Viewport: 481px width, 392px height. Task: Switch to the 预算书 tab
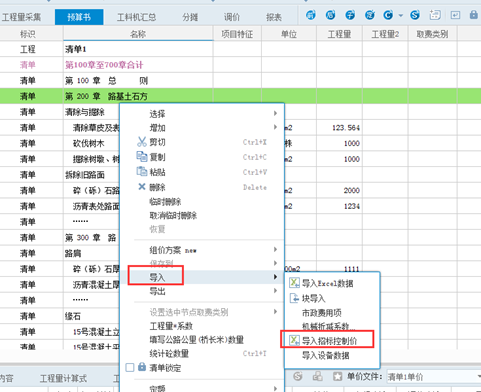(x=79, y=17)
